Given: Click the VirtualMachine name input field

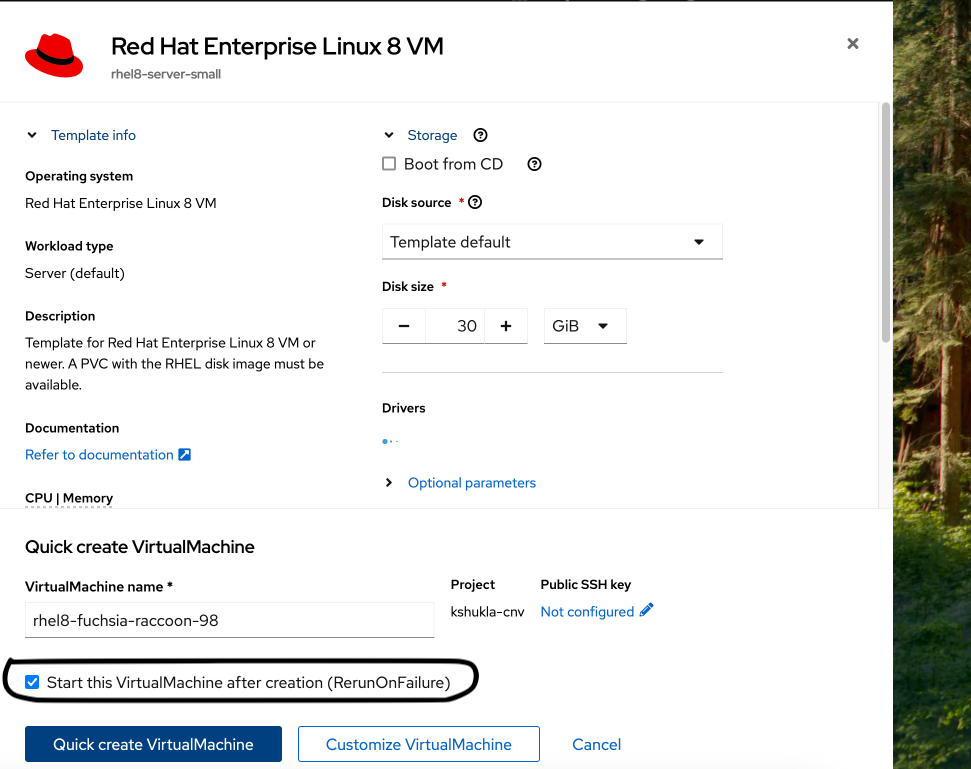Looking at the screenshot, I should coord(229,620).
